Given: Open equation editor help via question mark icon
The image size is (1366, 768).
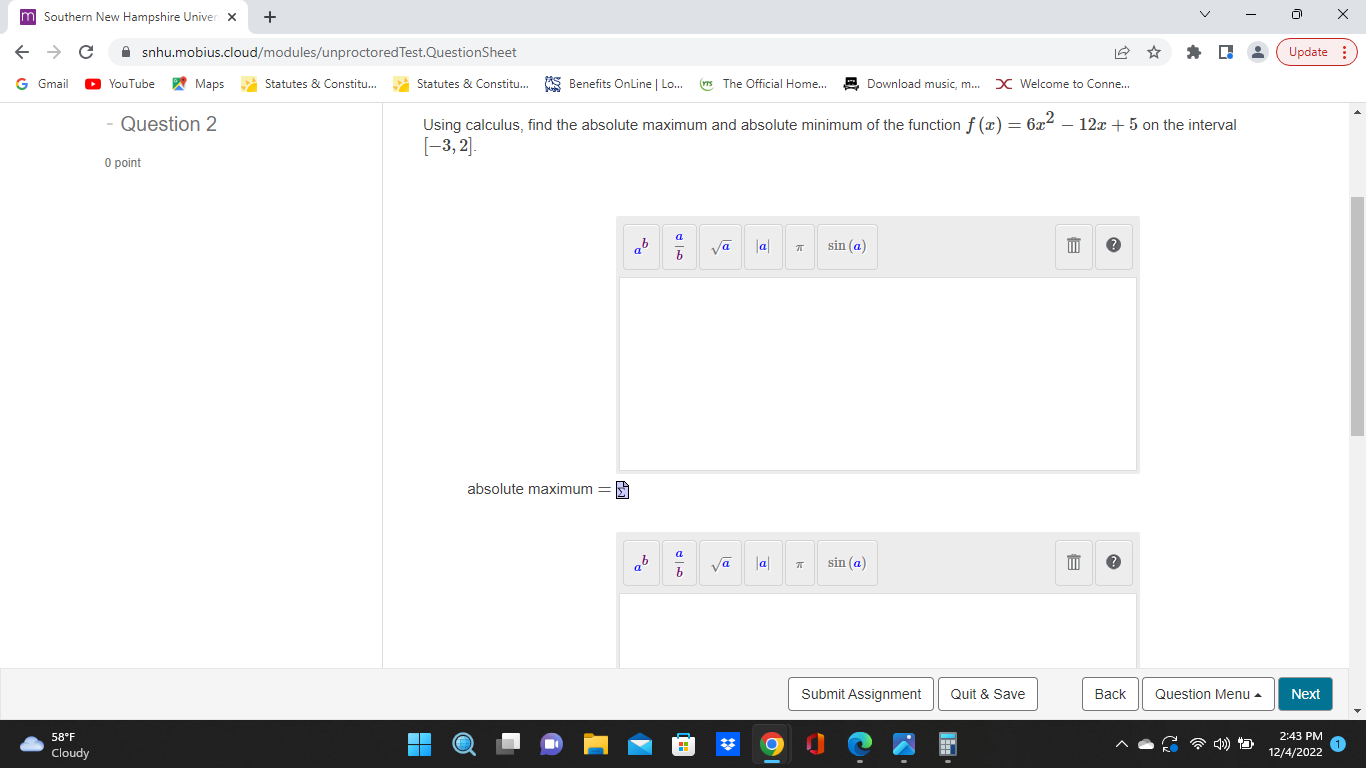Looking at the screenshot, I should pos(1113,246).
